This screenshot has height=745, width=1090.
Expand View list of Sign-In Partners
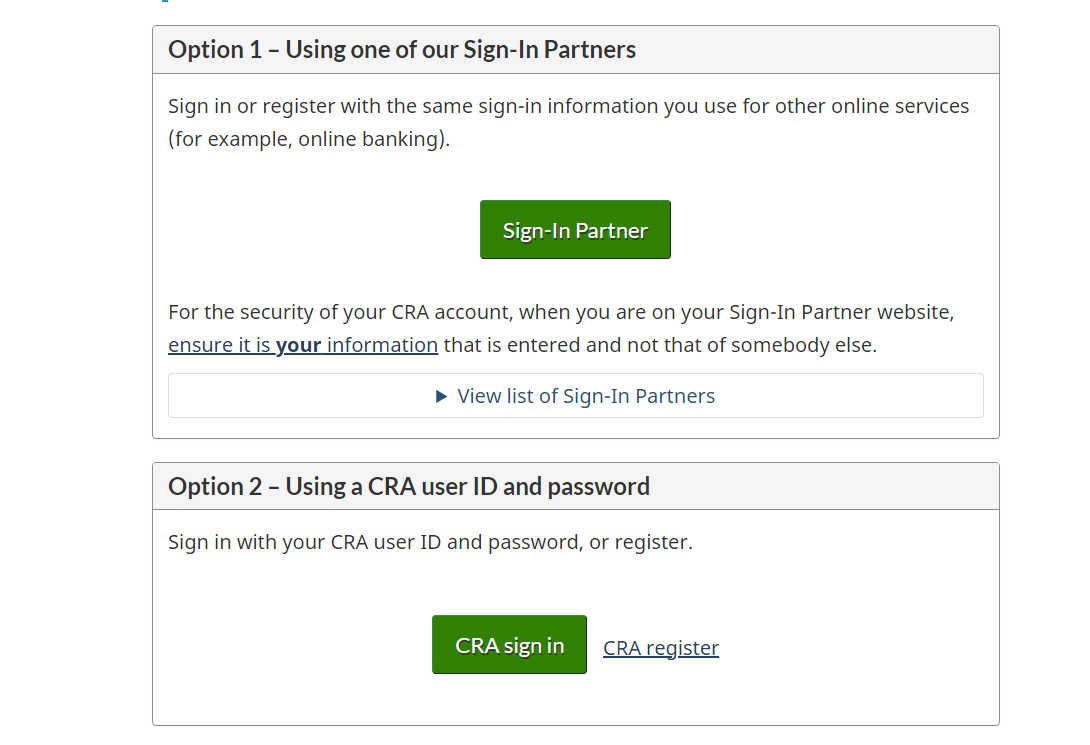[x=586, y=396]
